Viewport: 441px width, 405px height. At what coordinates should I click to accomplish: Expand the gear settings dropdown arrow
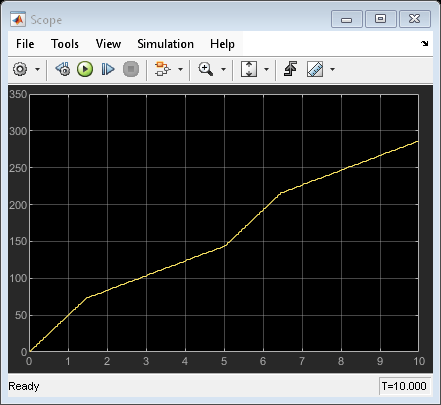(x=37, y=69)
